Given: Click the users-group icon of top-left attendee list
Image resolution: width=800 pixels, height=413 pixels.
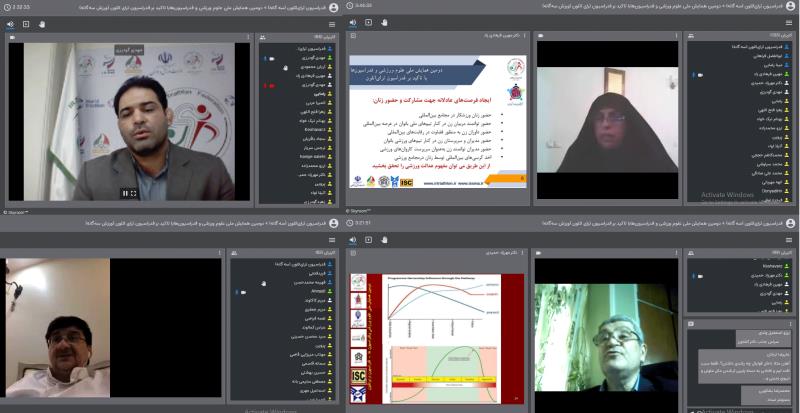Looking at the screenshot, I should click(262, 37).
